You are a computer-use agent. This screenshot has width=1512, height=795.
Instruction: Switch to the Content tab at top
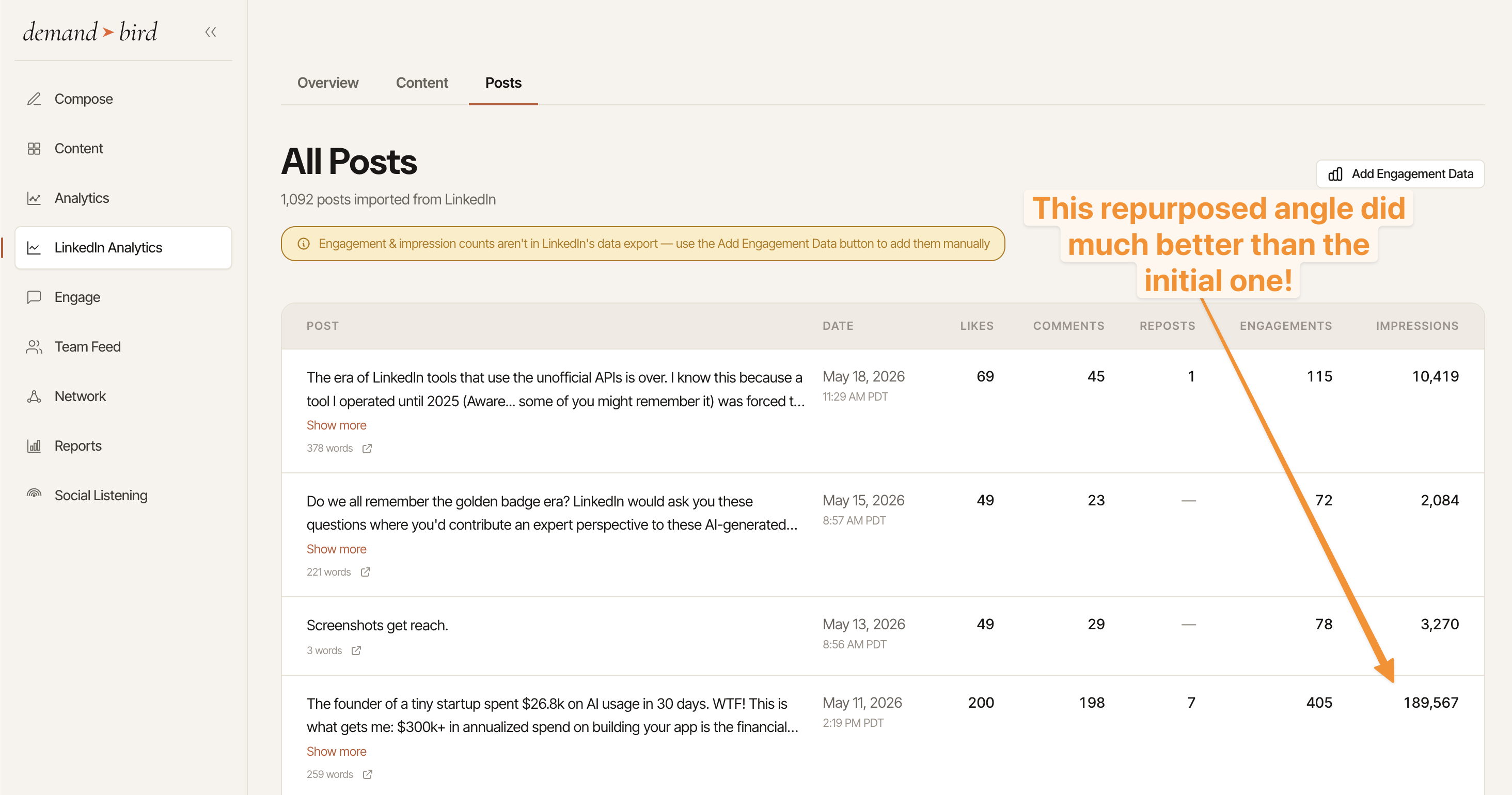click(421, 83)
